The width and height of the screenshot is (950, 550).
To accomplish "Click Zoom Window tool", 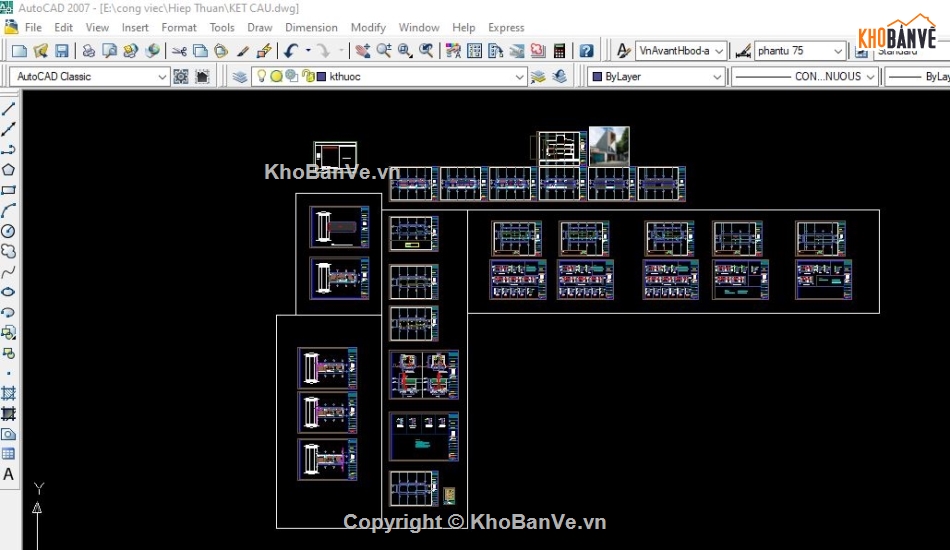I will click(x=405, y=51).
